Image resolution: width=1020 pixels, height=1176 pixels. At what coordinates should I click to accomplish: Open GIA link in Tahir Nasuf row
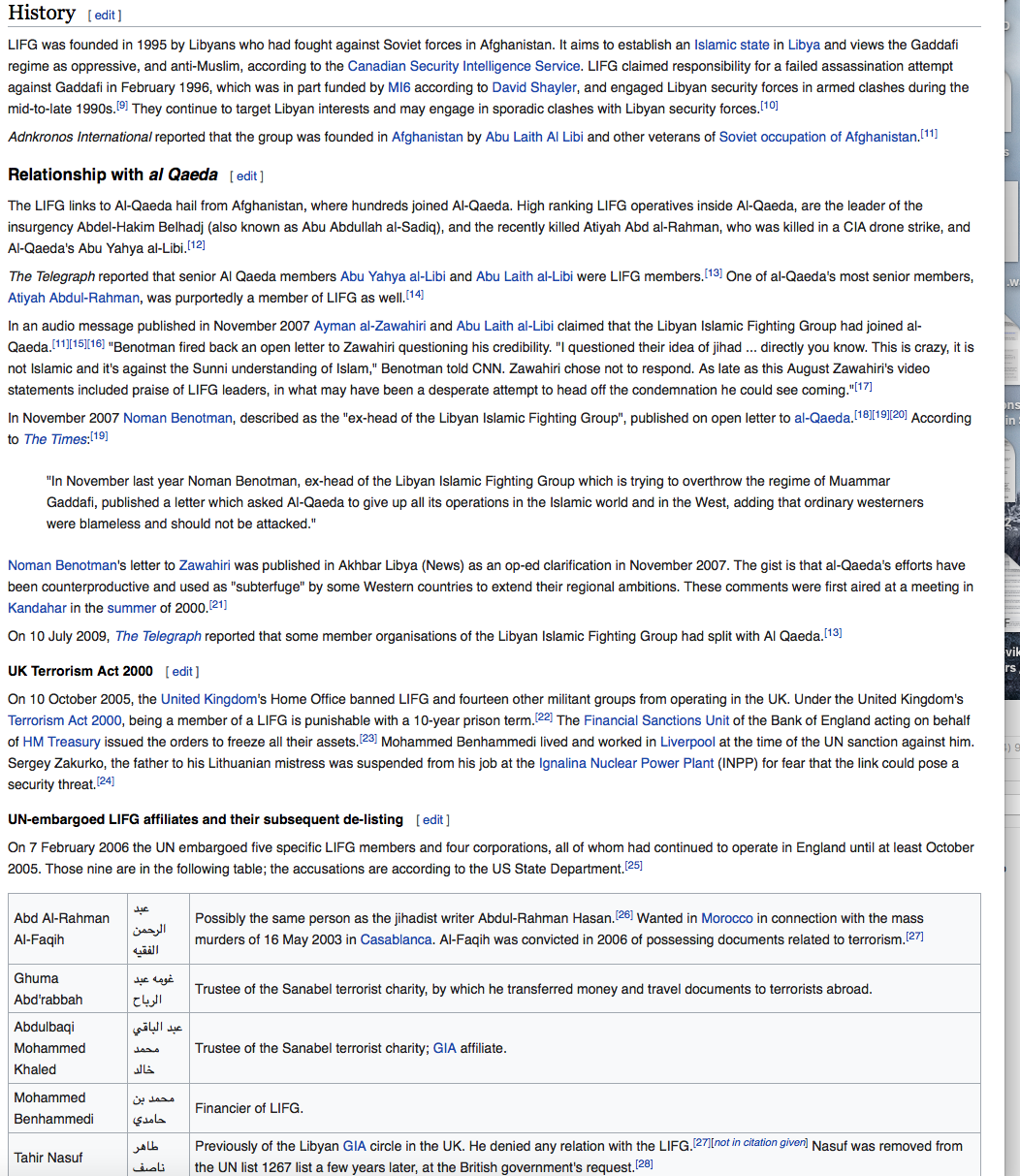[x=355, y=1146]
